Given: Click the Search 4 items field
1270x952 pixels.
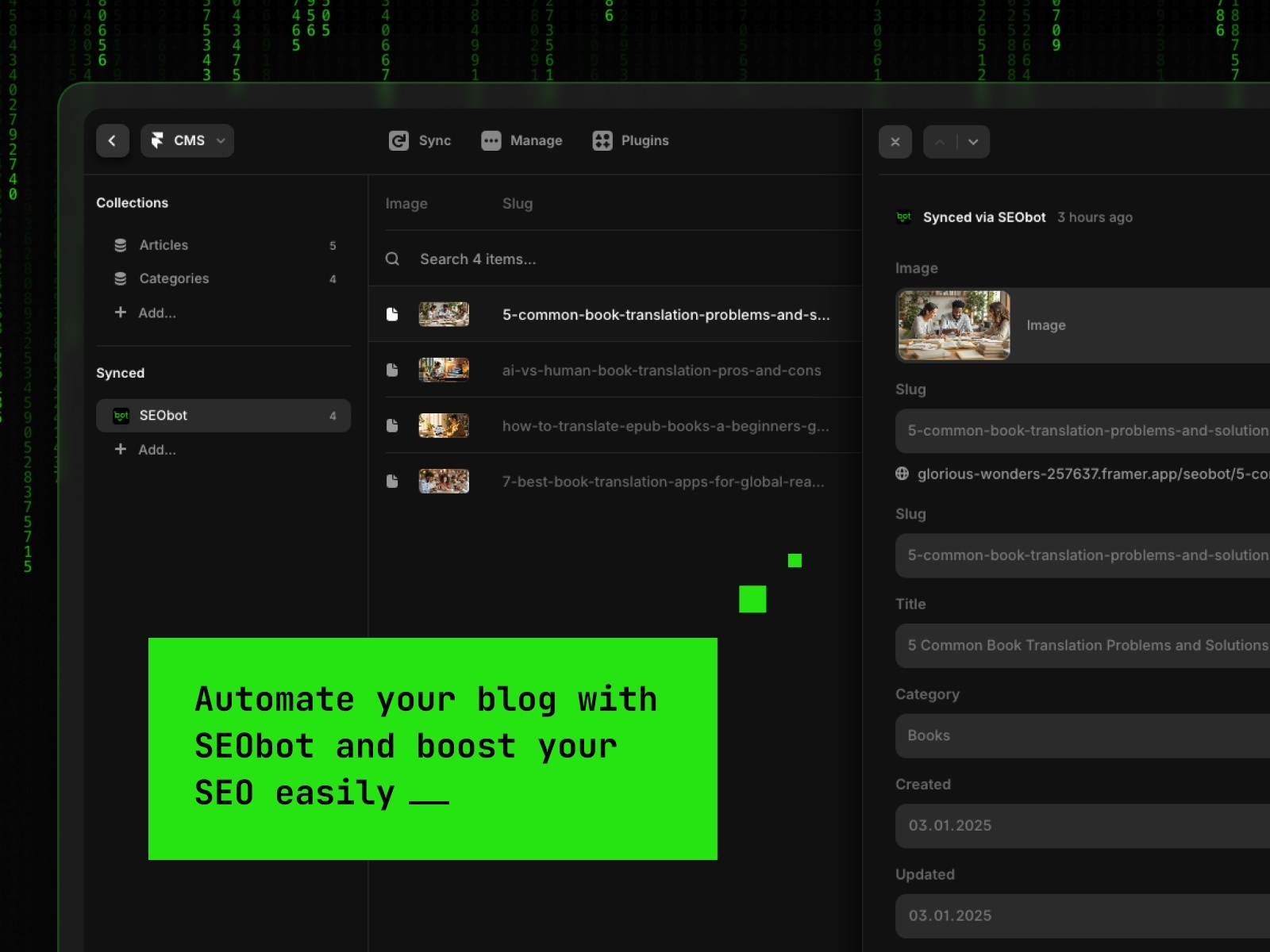Looking at the screenshot, I should [615, 259].
